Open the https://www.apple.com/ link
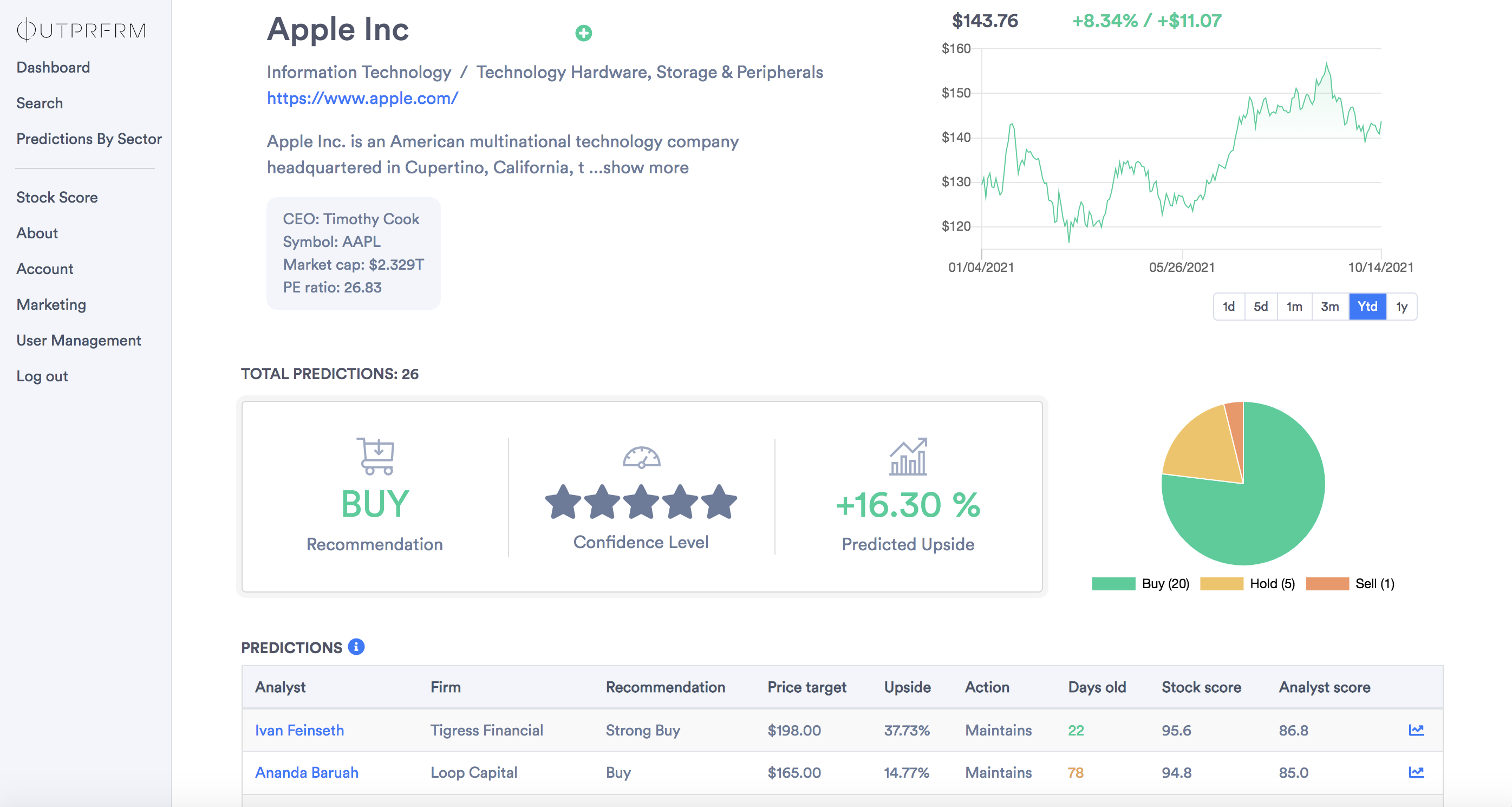This screenshot has width=1512, height=807. [x=362, y=98]
